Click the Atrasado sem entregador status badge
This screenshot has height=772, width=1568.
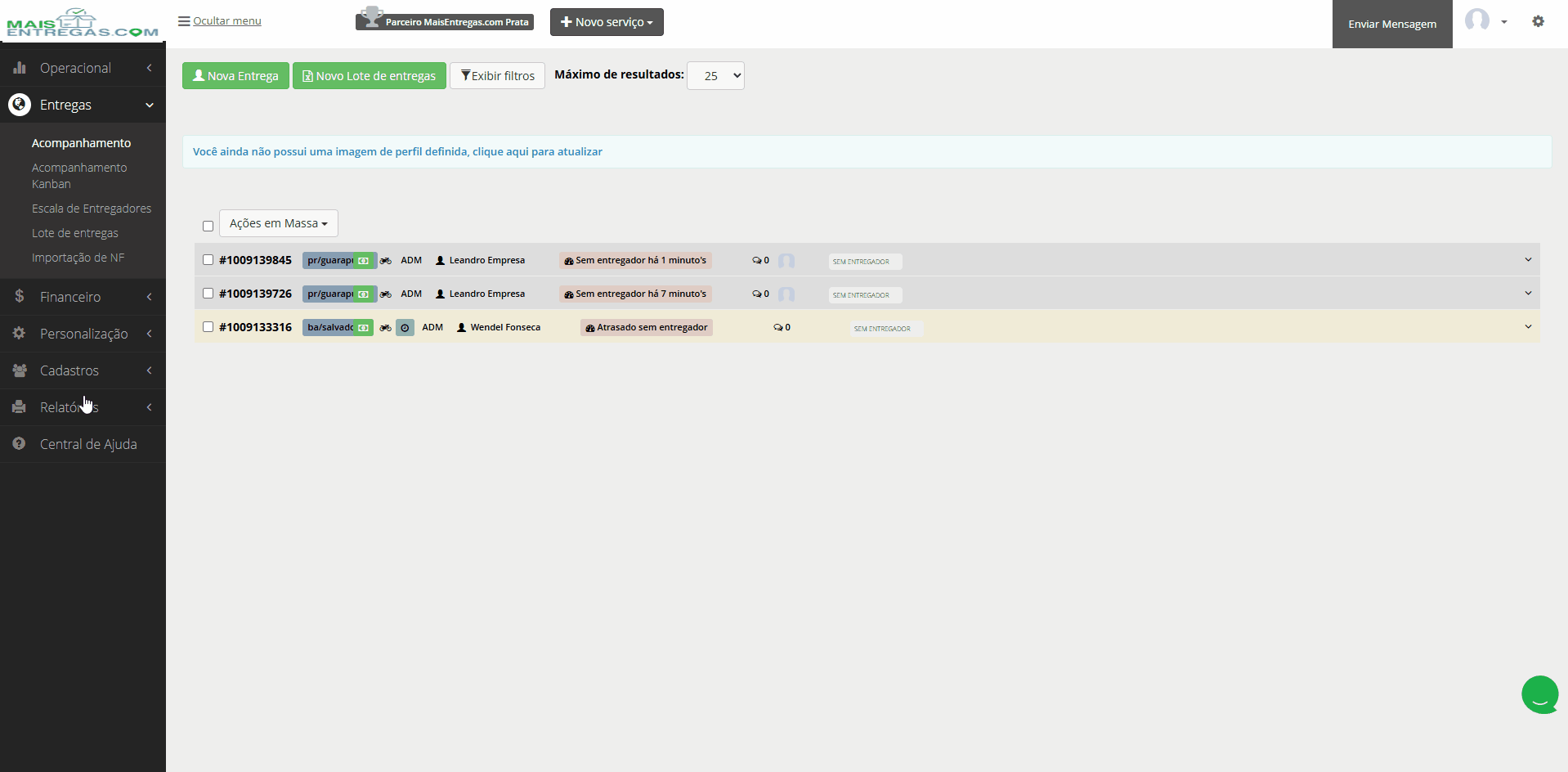647,327
